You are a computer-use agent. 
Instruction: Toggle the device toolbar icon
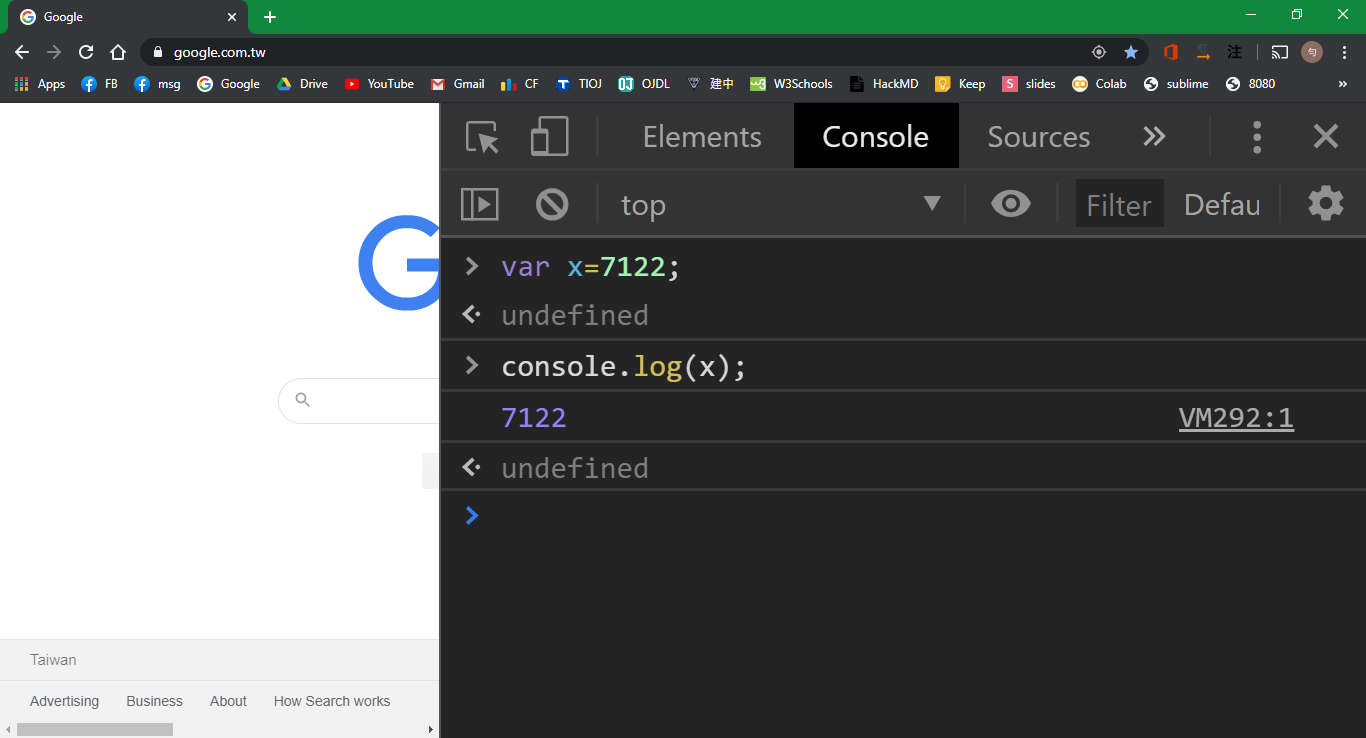[x=549, y=137]
